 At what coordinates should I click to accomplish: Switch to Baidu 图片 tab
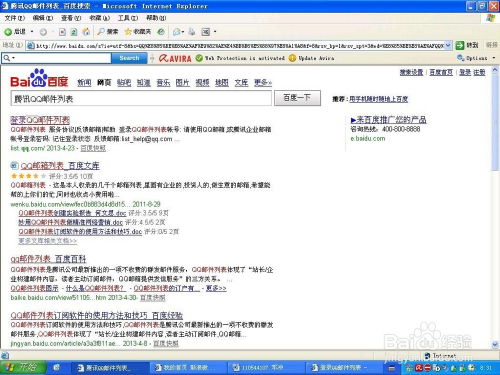[x=183, y=82]
